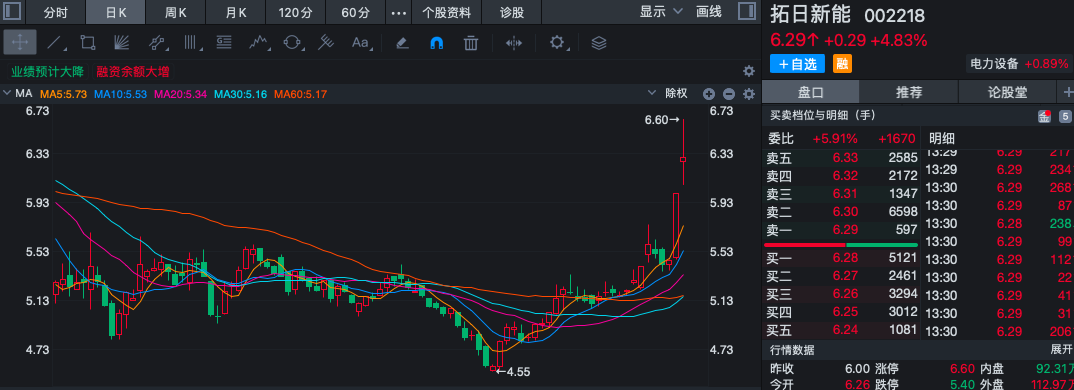Viewport: 1074px width, 390px height.
Task: Select the 日K daily chart tab
Action: click(116, 12)
